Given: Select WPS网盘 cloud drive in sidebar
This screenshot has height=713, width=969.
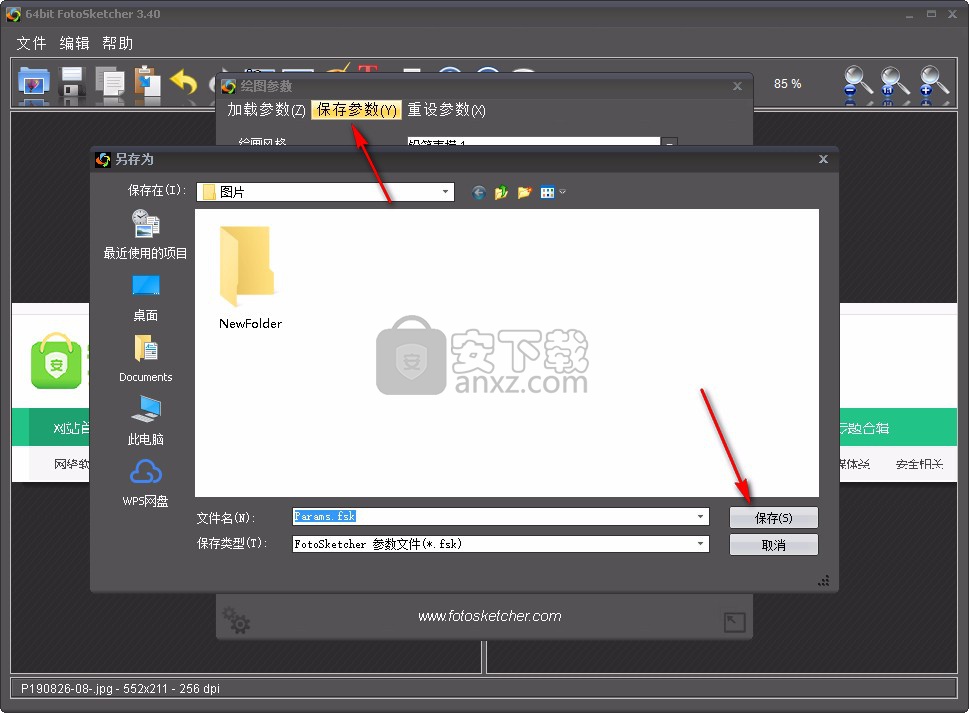Looking at the screenshot, I should click(x=145, y=483).
